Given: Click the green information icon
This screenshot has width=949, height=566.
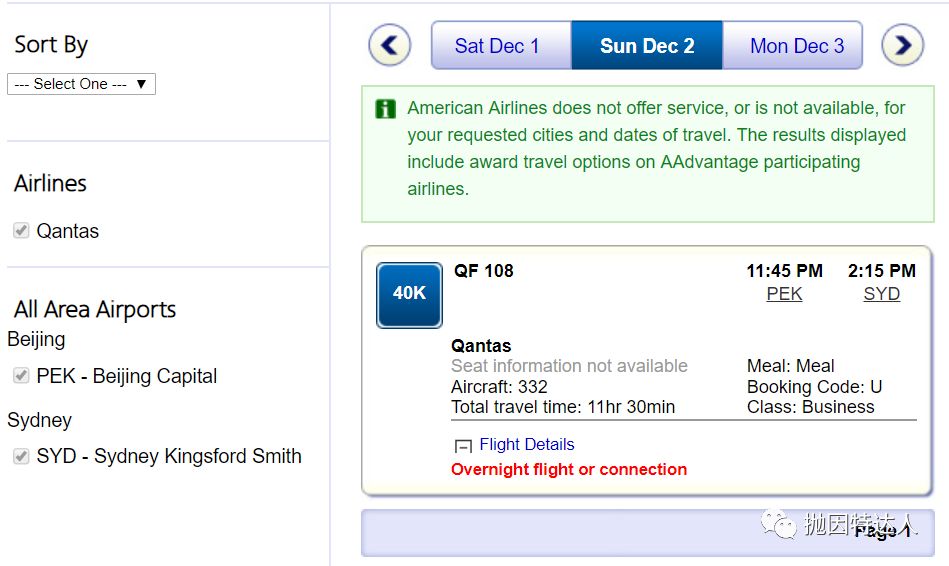Looking at the screenshot, I should pyautogui.click(x=385, y=109).
